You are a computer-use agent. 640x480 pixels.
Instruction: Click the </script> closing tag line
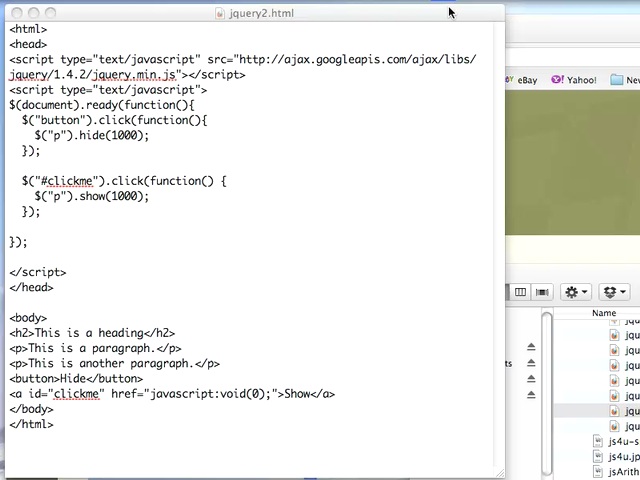38,272
